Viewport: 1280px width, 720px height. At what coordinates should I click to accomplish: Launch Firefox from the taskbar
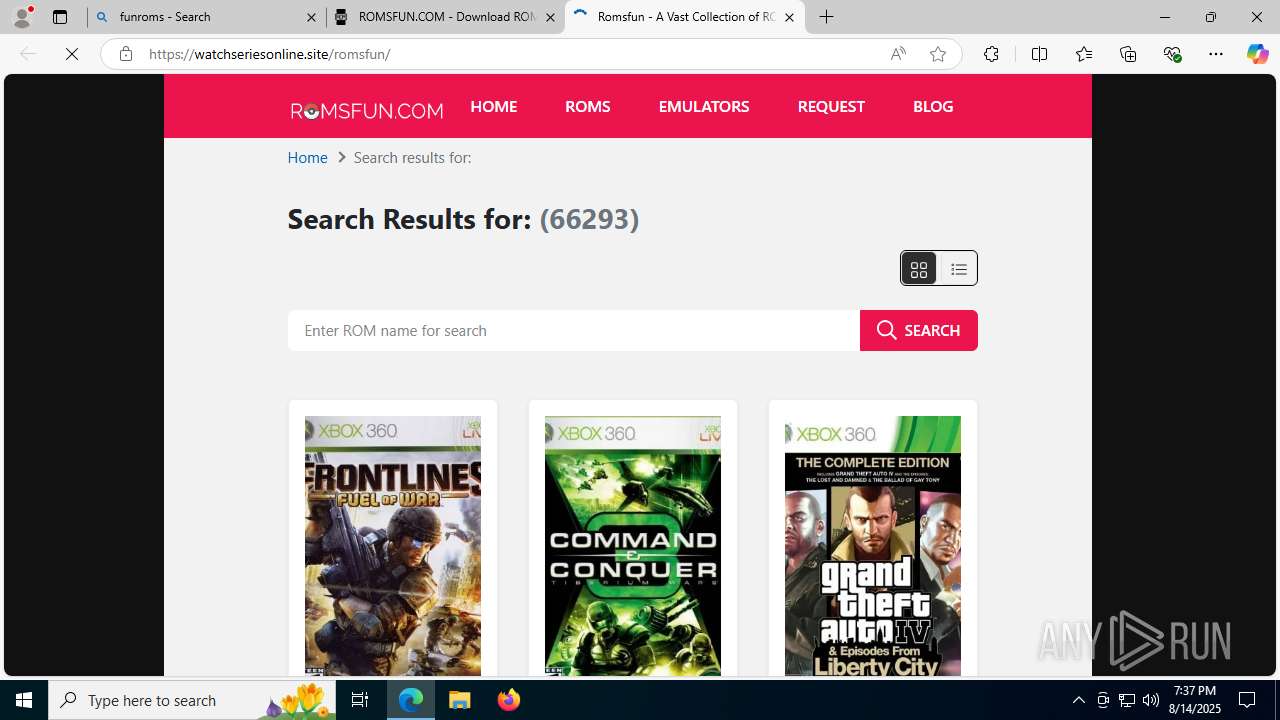coord(508,700)
